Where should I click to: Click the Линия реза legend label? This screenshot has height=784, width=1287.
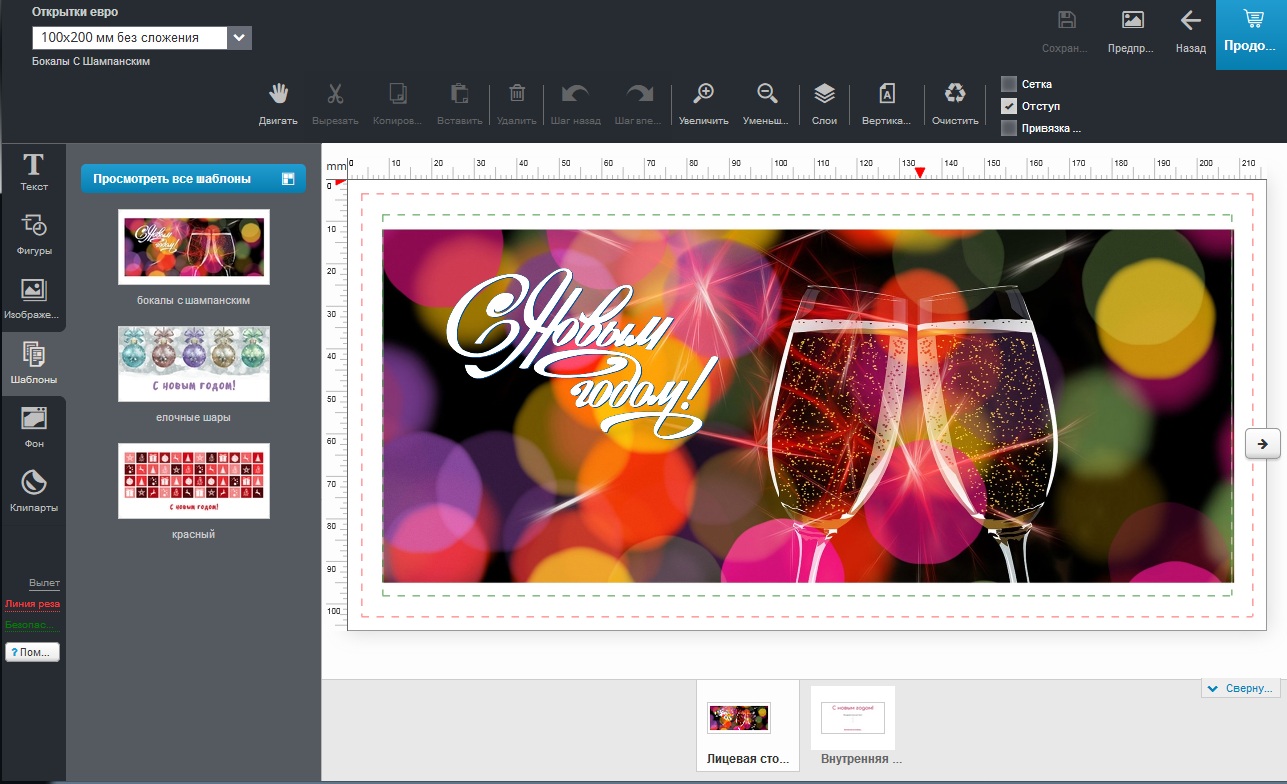32,604
